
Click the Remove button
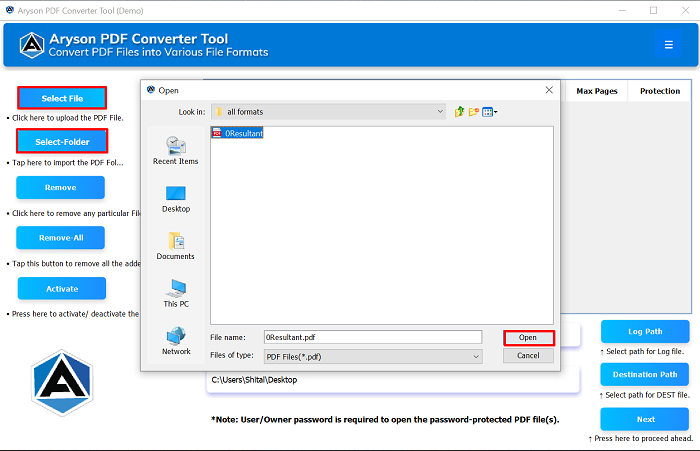click(x=61, y=188)
